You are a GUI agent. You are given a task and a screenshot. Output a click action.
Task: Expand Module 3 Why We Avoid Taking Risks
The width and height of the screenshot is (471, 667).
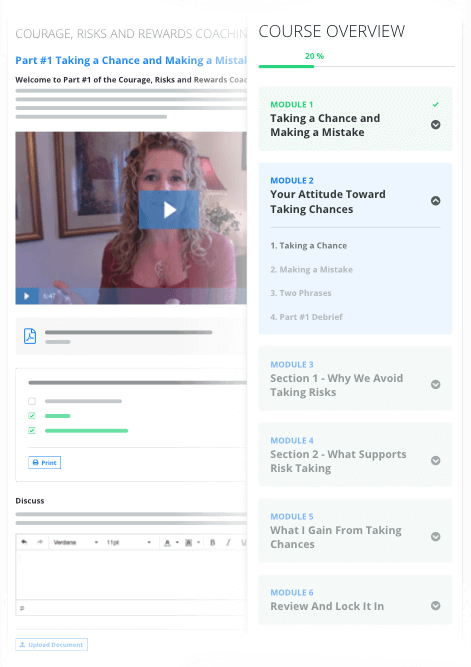tap(436, 385)
